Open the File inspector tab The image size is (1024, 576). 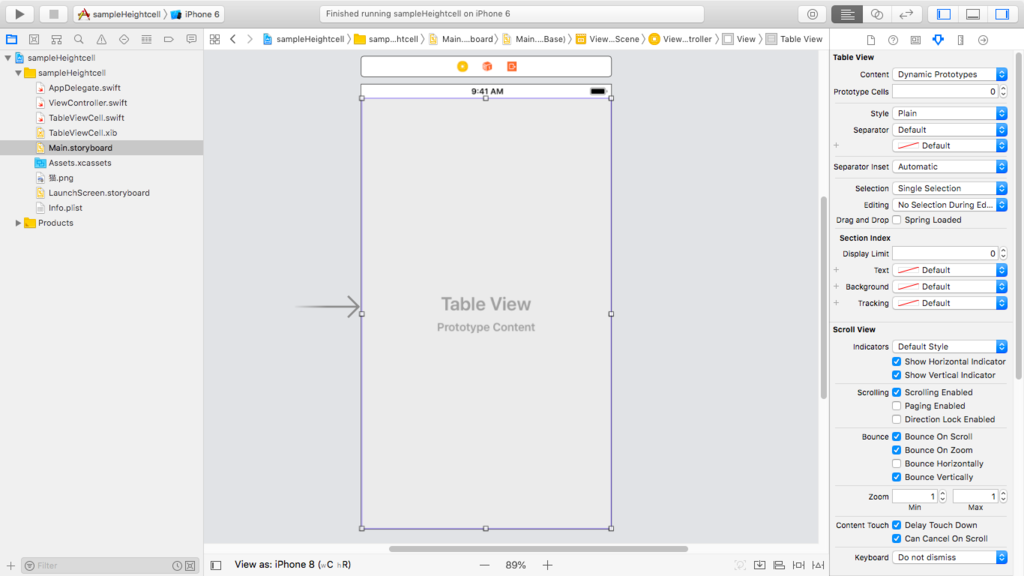tap(871, 40)
